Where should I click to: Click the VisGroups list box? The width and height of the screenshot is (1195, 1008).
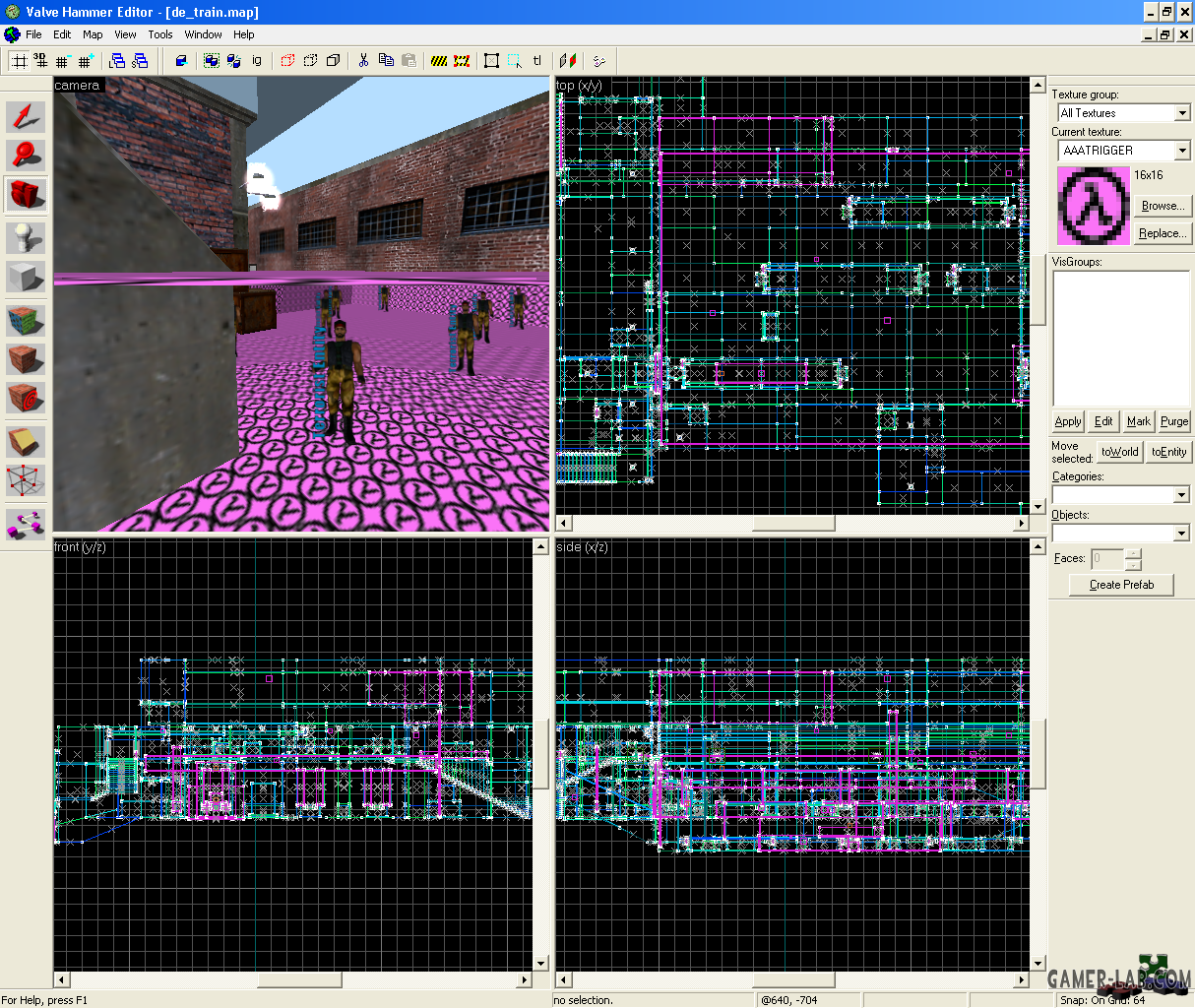click(1122, 339)
